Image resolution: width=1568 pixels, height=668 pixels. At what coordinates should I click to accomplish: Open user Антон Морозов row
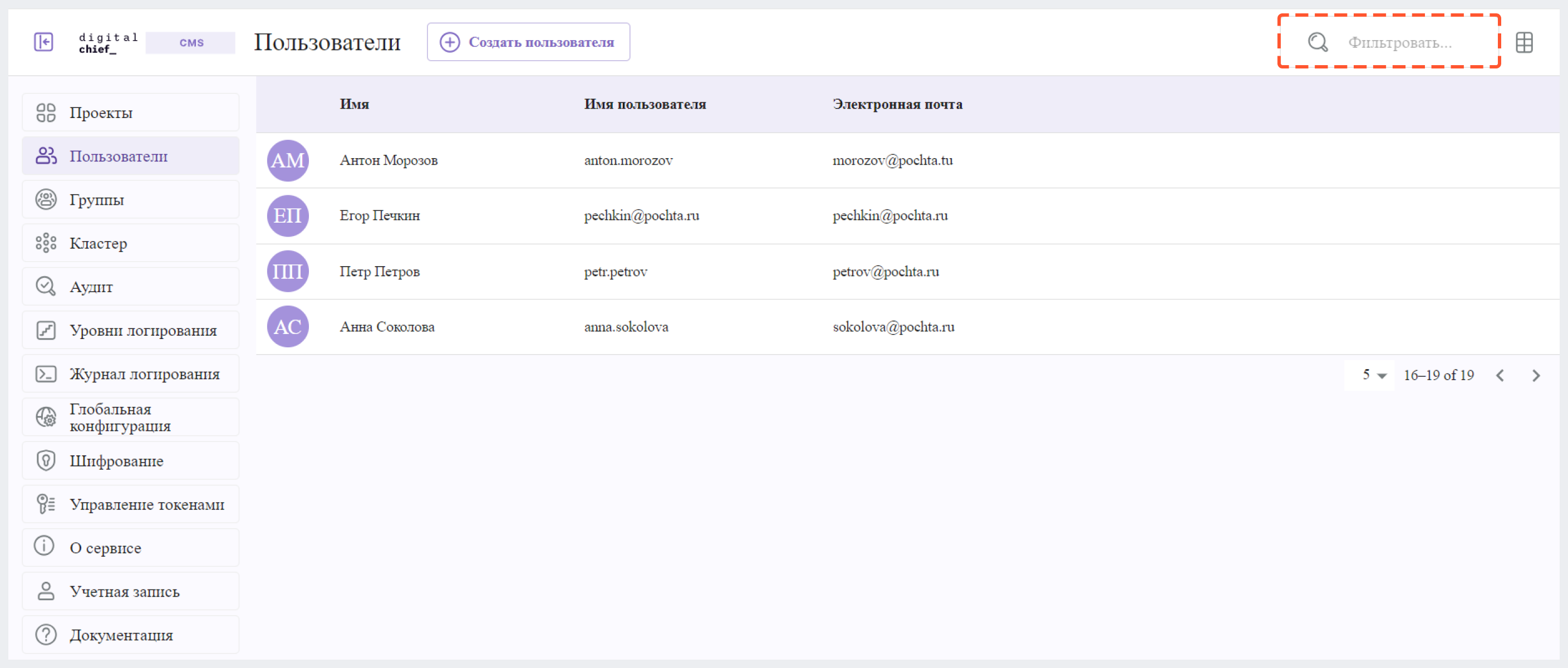tap(907, 160)
